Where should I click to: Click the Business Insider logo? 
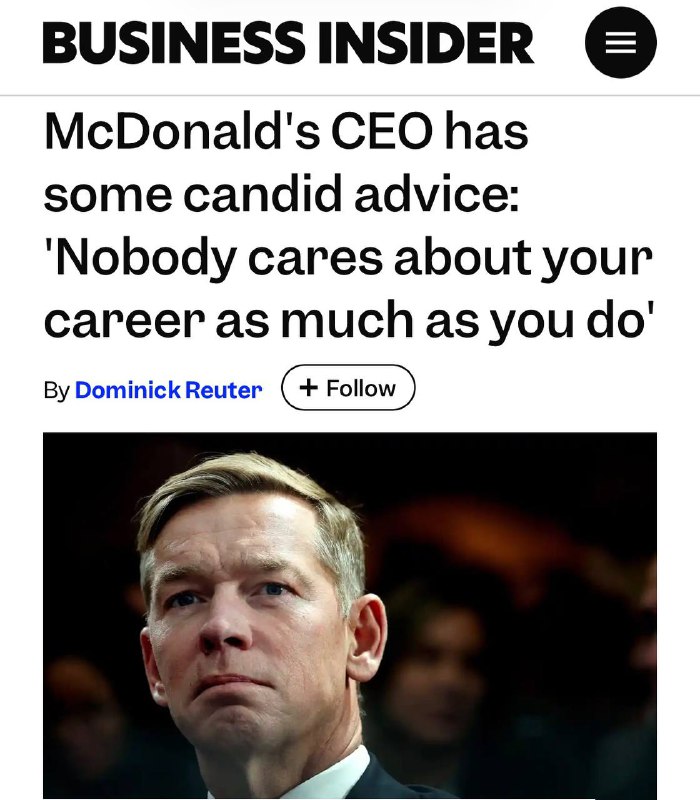point(288,44)
